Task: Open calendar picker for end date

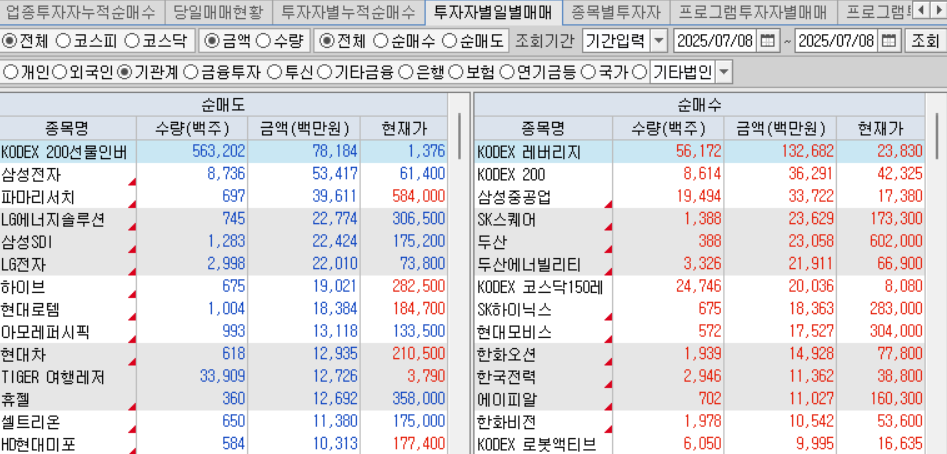Action: point(888,41)
